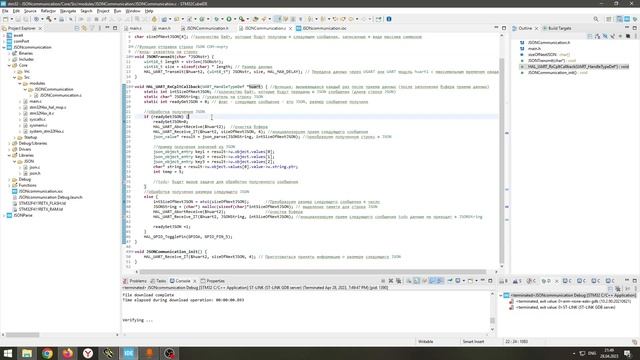Screen dimensions: 640x360
Task: Switch to STM32CubeIDE on the taskbar
Action: [129, 353]
